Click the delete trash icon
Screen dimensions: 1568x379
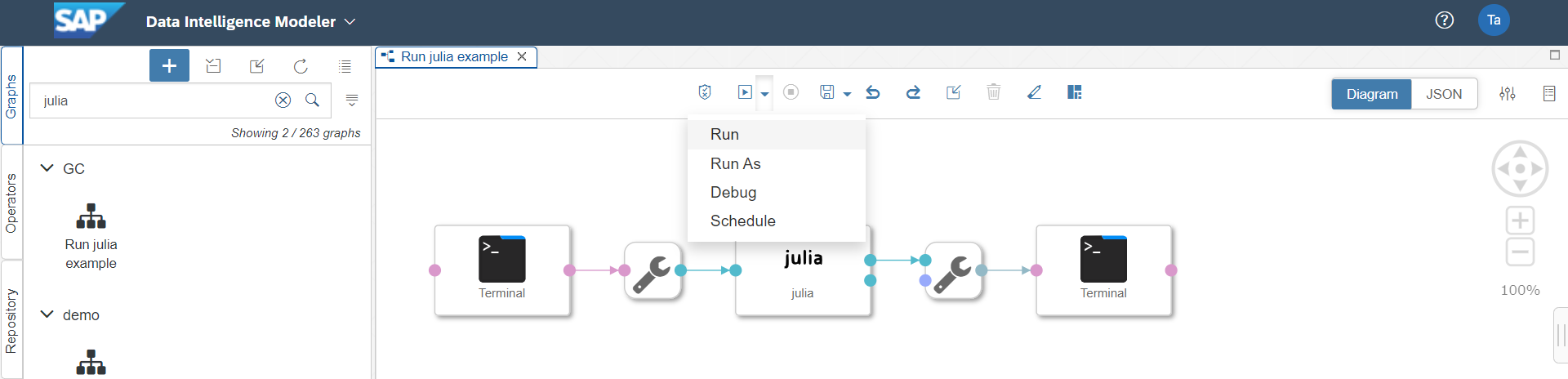click(994, 92)
